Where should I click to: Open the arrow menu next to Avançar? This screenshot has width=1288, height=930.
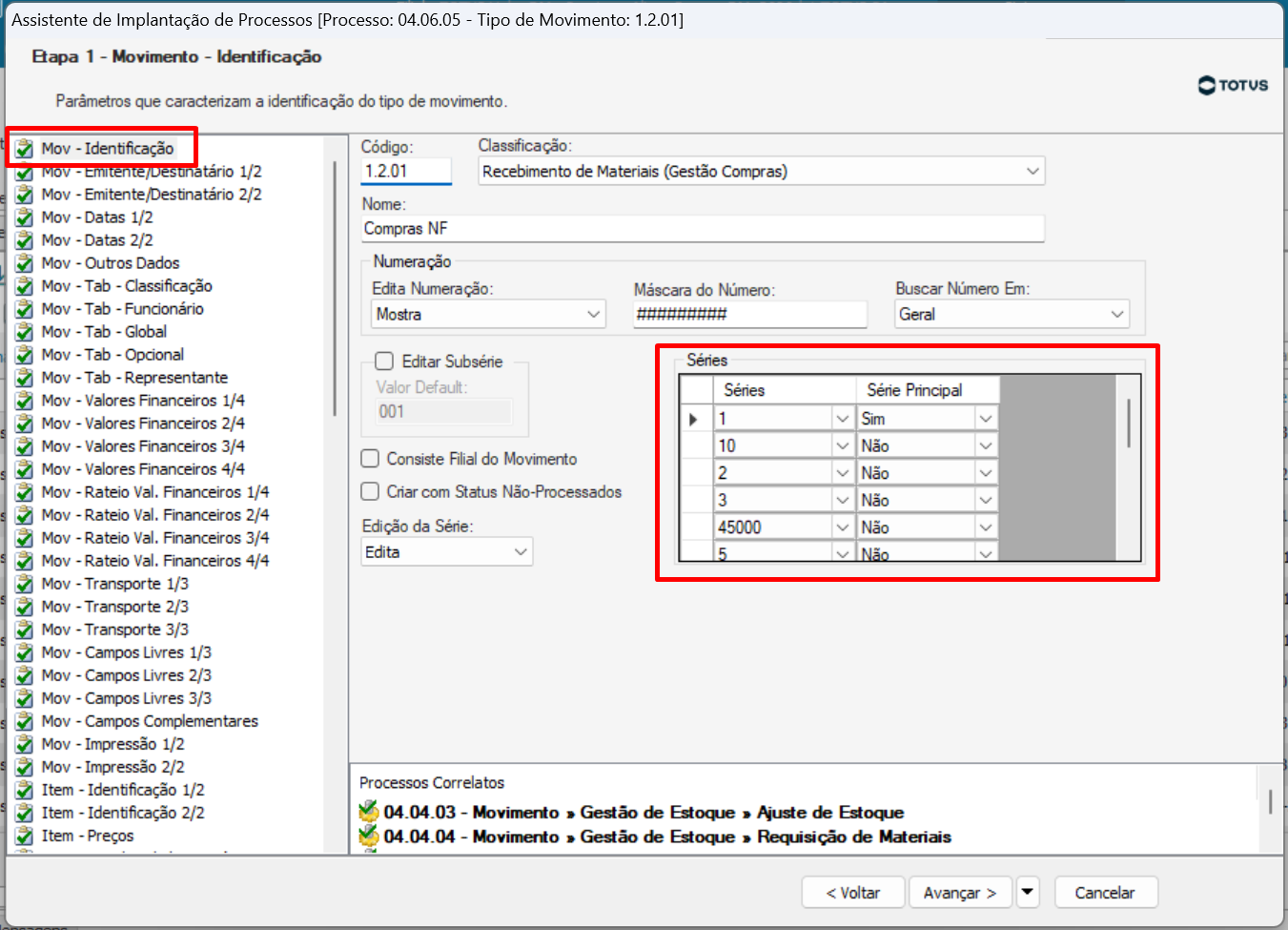tap(1028, 893)
